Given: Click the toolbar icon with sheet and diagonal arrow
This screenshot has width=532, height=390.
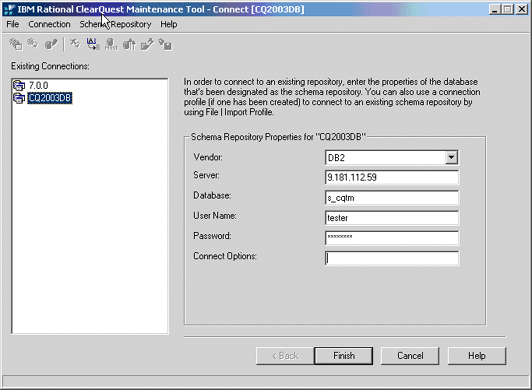Looking at the screenshot, I should [147, 44].
